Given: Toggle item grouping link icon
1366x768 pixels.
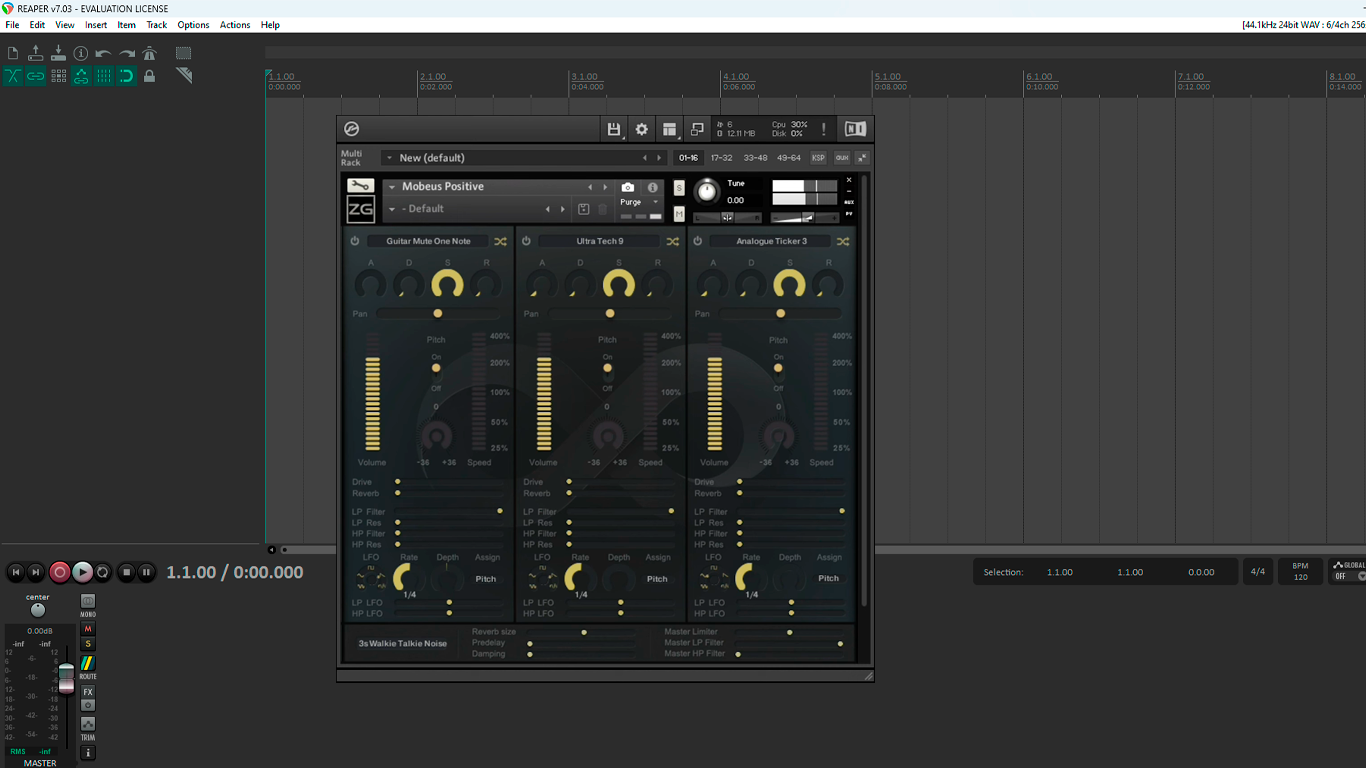Looking at the screenshot, I should pyautogui.click(x=36, y=76).
